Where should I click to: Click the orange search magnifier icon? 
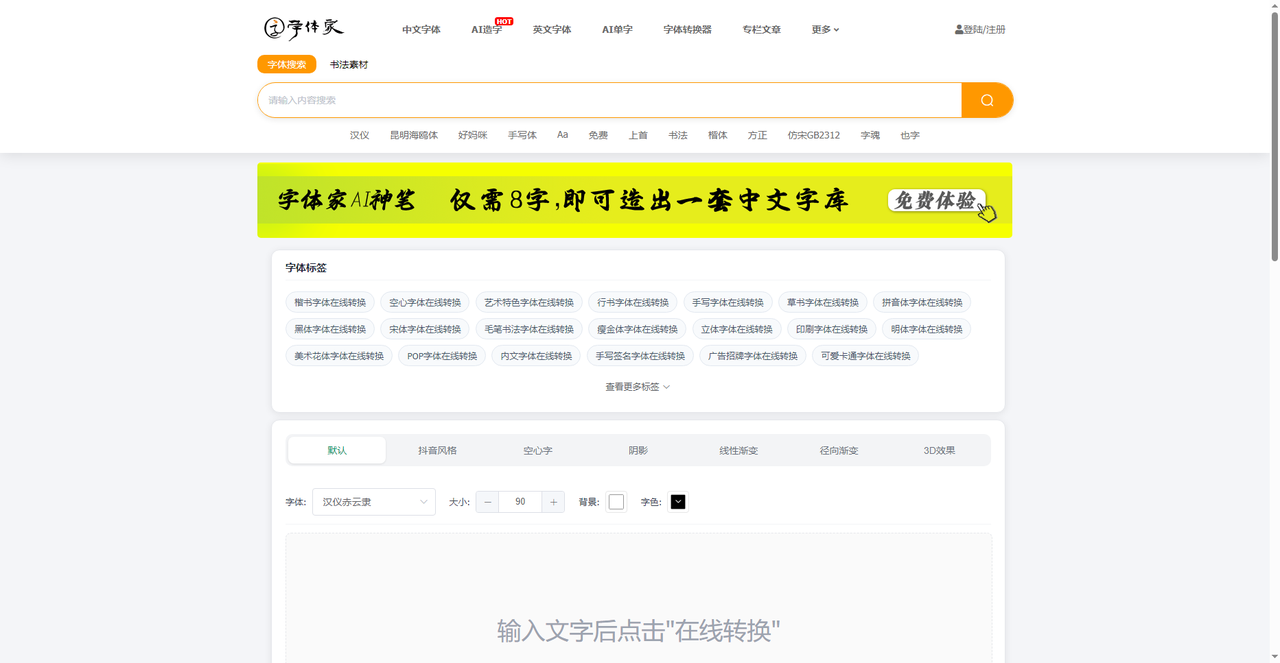tap(987, 100)
